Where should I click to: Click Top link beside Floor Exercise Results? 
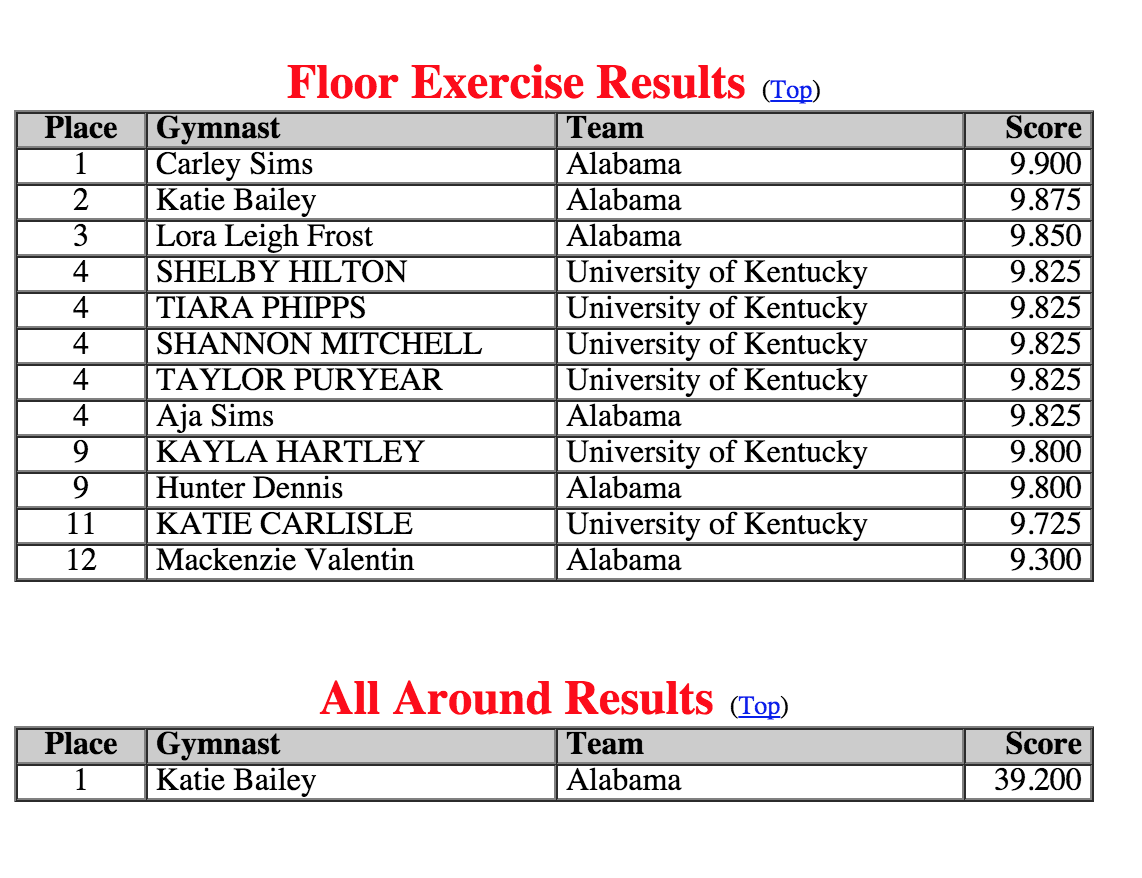click(x=791, y=90)
